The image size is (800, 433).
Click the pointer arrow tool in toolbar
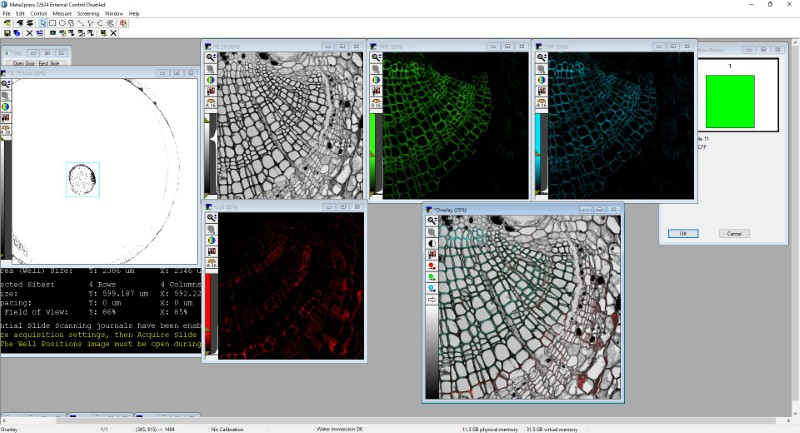tap(41, 23)
